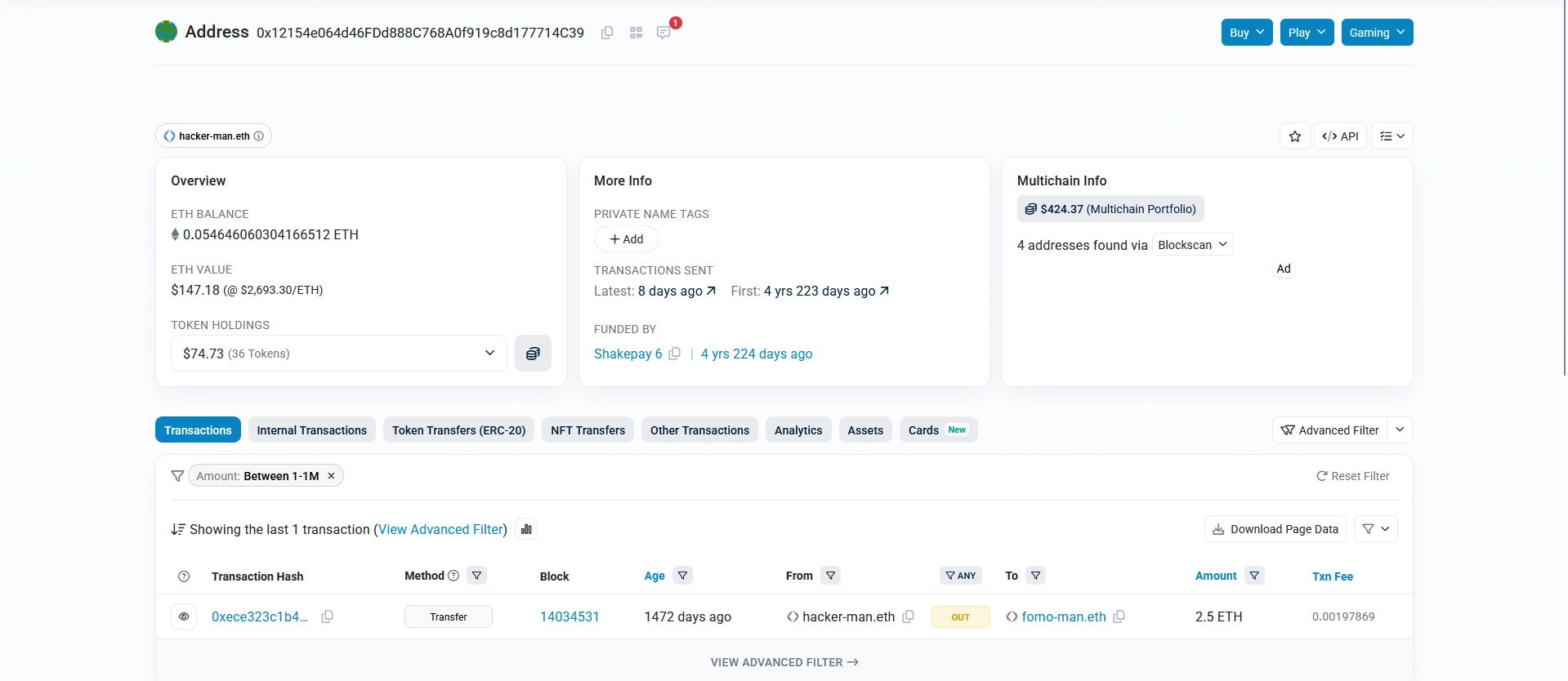Copy the transaction hash 0xece323c1b4

click(327, 616)
